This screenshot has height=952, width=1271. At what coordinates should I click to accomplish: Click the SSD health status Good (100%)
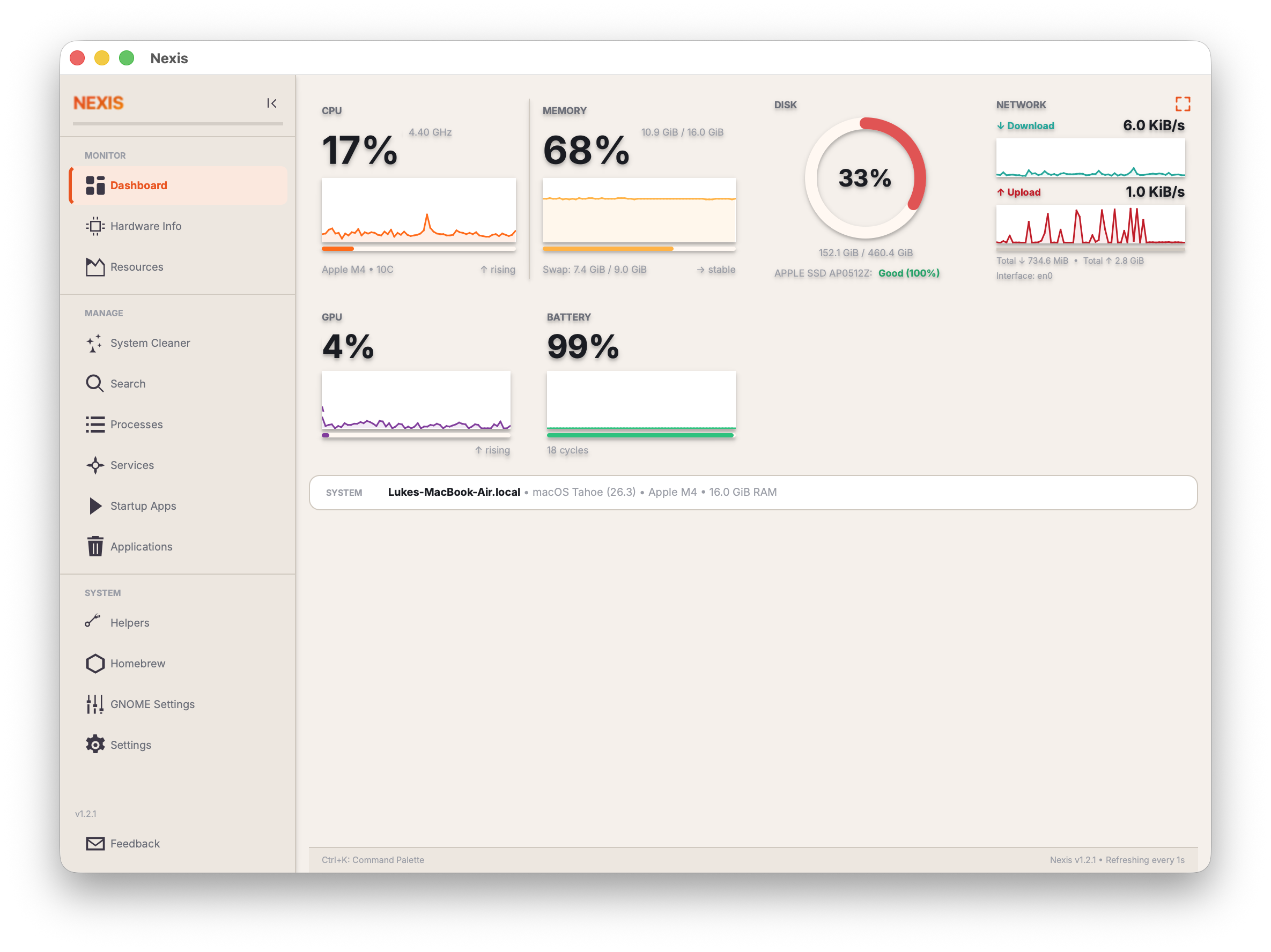coord(908,273)
